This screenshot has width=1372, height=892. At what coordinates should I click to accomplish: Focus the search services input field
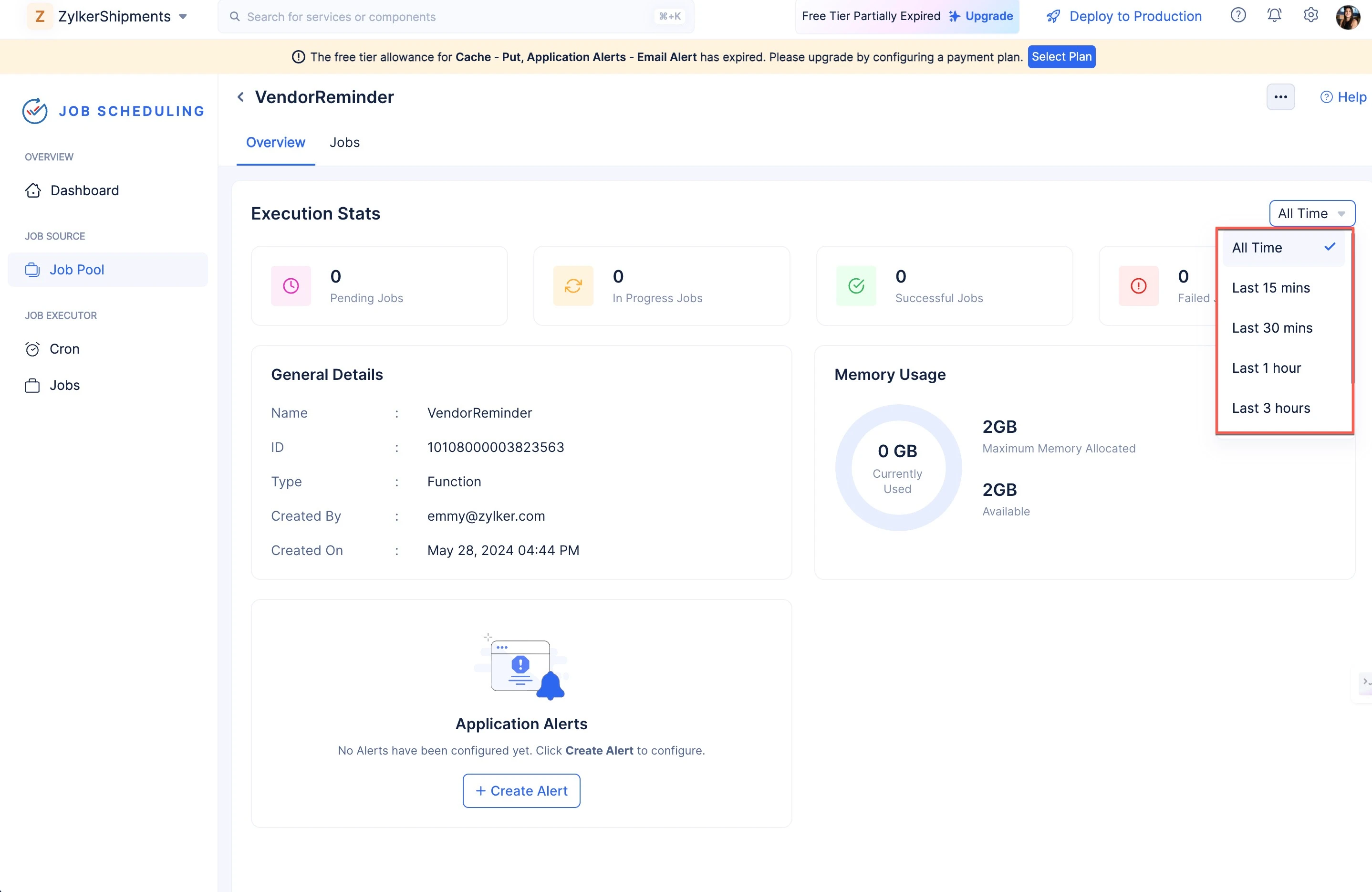coord(456,17)
